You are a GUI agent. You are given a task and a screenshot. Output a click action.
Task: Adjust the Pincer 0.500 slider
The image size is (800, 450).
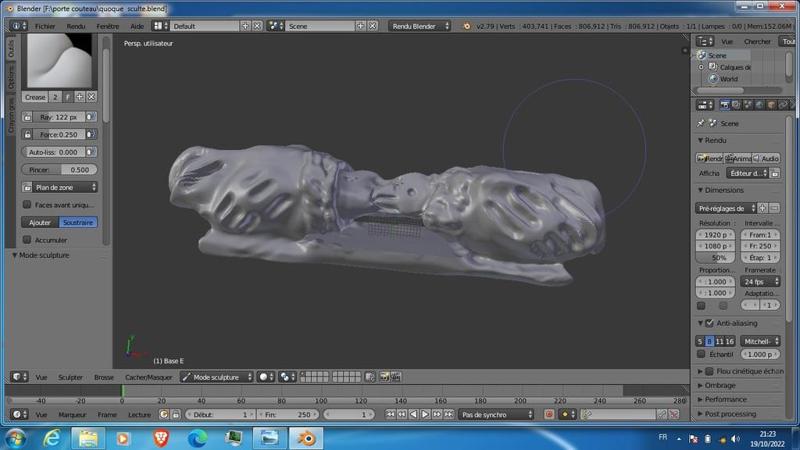59,169
